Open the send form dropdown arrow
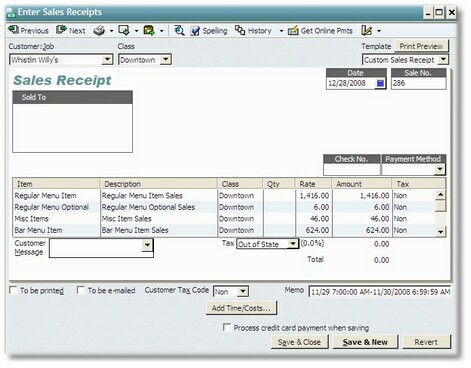Viewport: 471px width, 368px height. click(x=136, y=31)
